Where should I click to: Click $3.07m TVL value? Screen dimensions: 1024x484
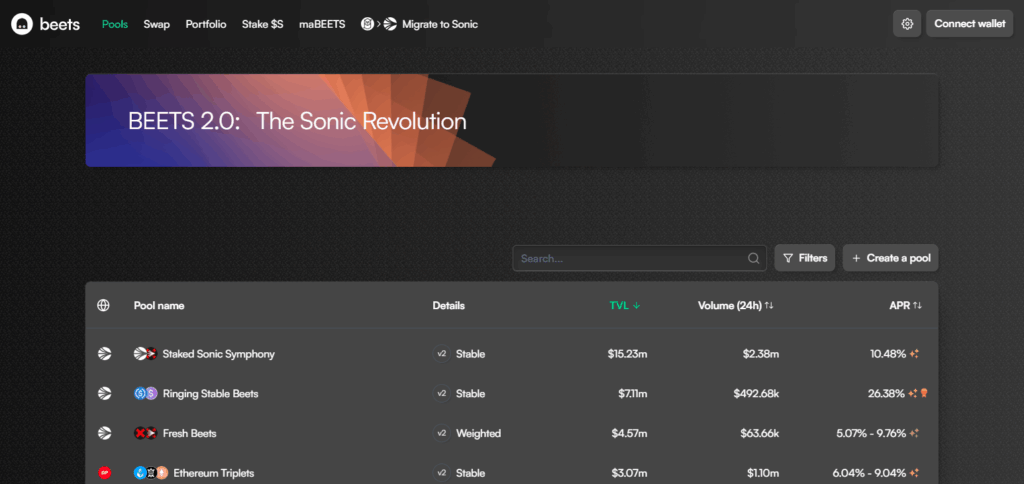(630, 472)
